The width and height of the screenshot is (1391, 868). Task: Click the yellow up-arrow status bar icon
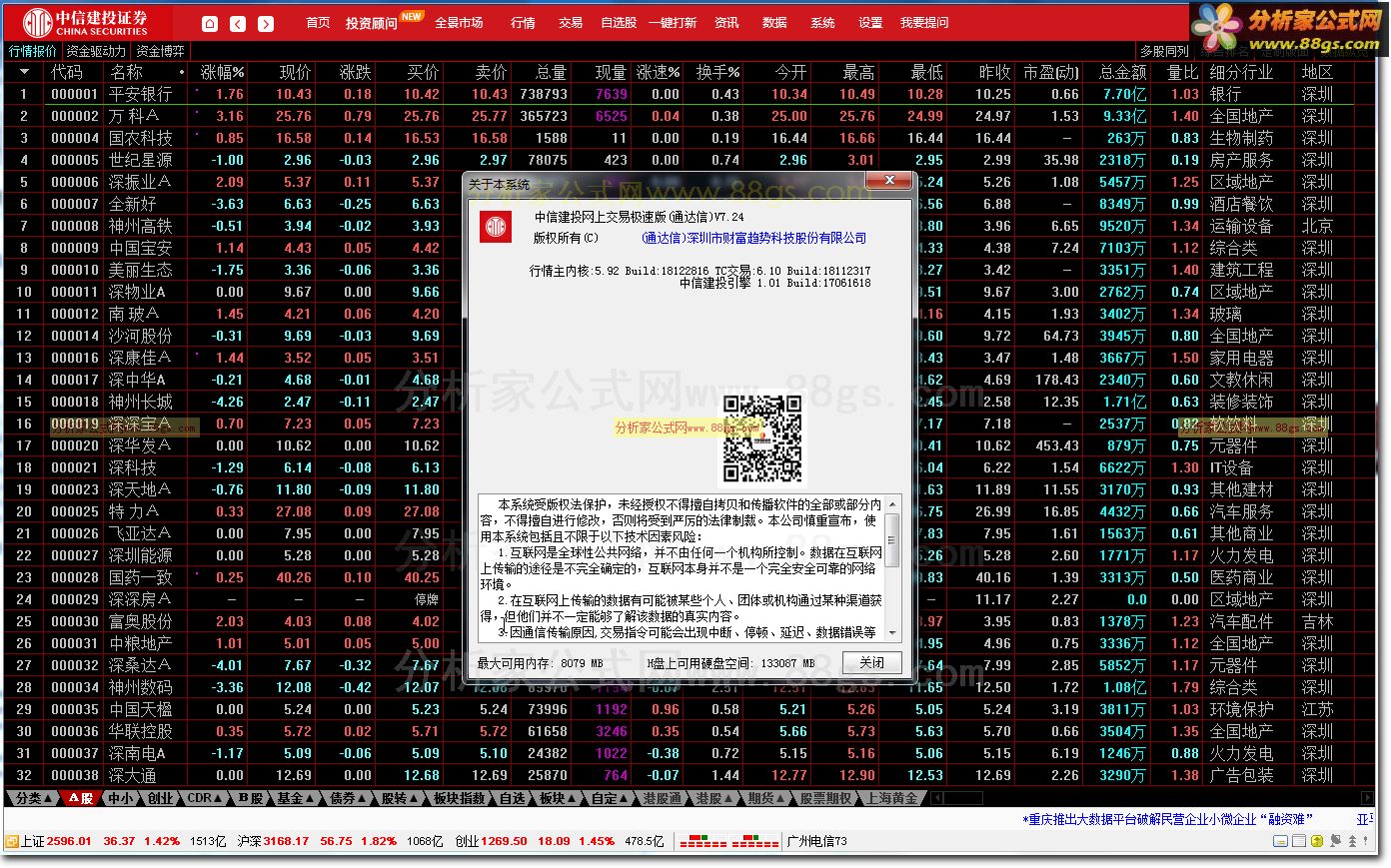point(1317,841)
